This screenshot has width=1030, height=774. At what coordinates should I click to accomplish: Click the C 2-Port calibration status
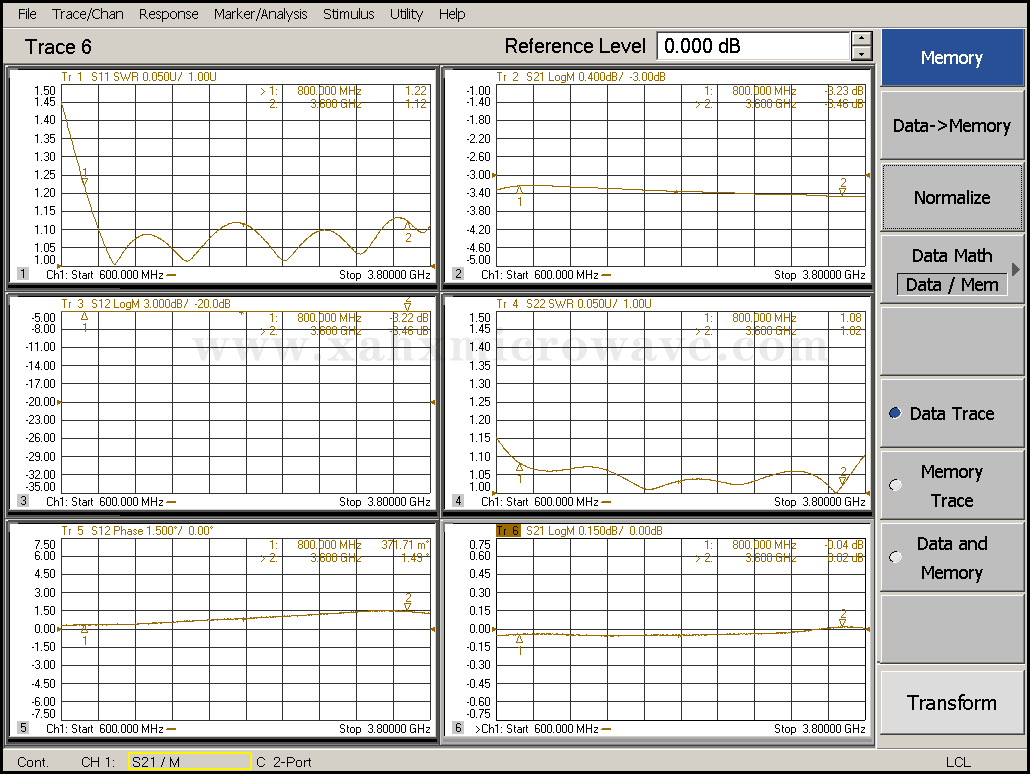[x=283, y=762]
